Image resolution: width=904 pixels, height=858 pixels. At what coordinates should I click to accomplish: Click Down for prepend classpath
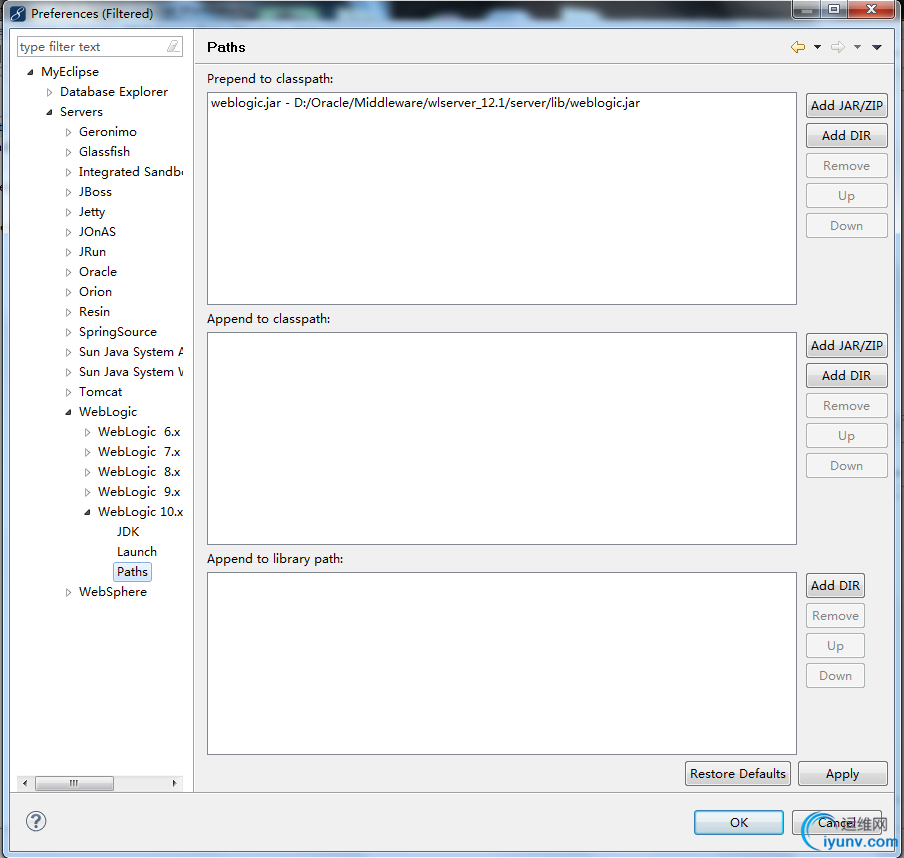coord(846,225)
